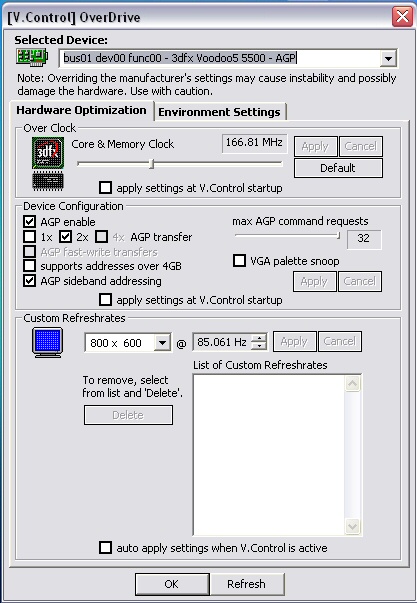Click Apply next to the refresh rate field
The image size is (417, 603).
pos(294,341)
